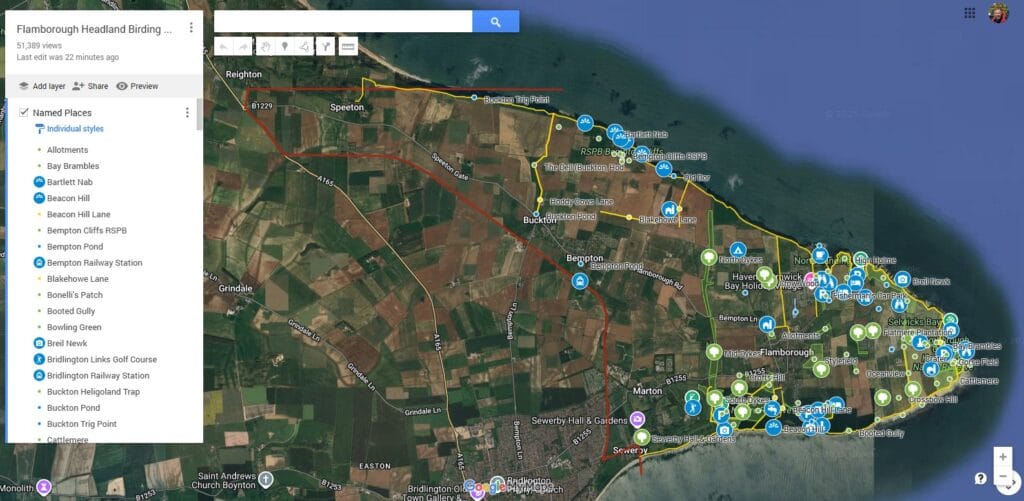Preview the map

137,86
